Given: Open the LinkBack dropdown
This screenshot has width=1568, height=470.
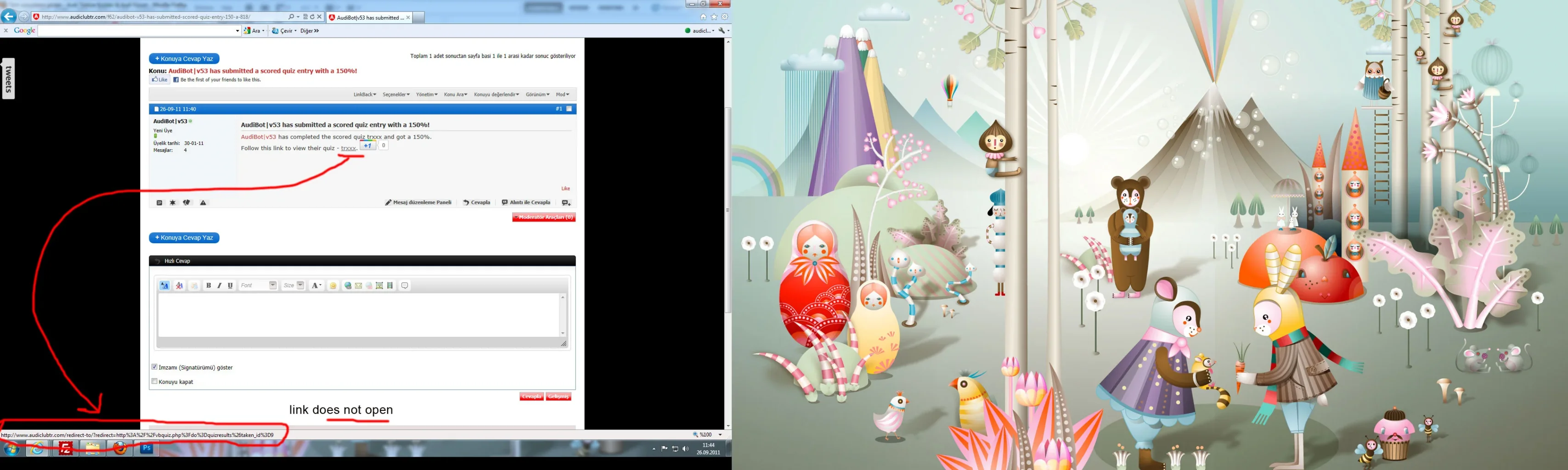Looking at the screenshot, I should (x=365, y=94).
